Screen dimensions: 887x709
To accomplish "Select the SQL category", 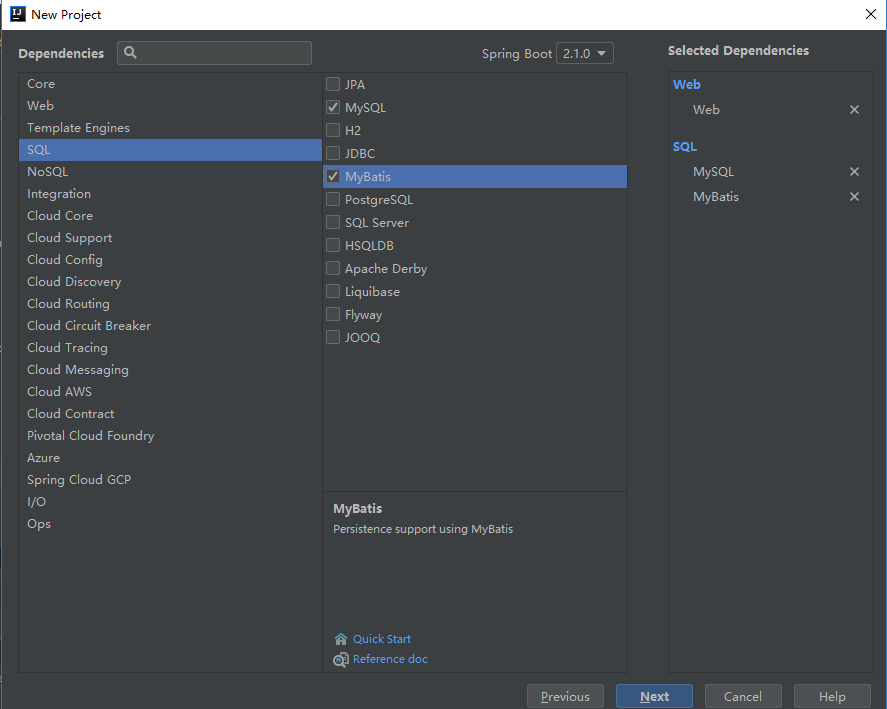I will coord(170,150).
